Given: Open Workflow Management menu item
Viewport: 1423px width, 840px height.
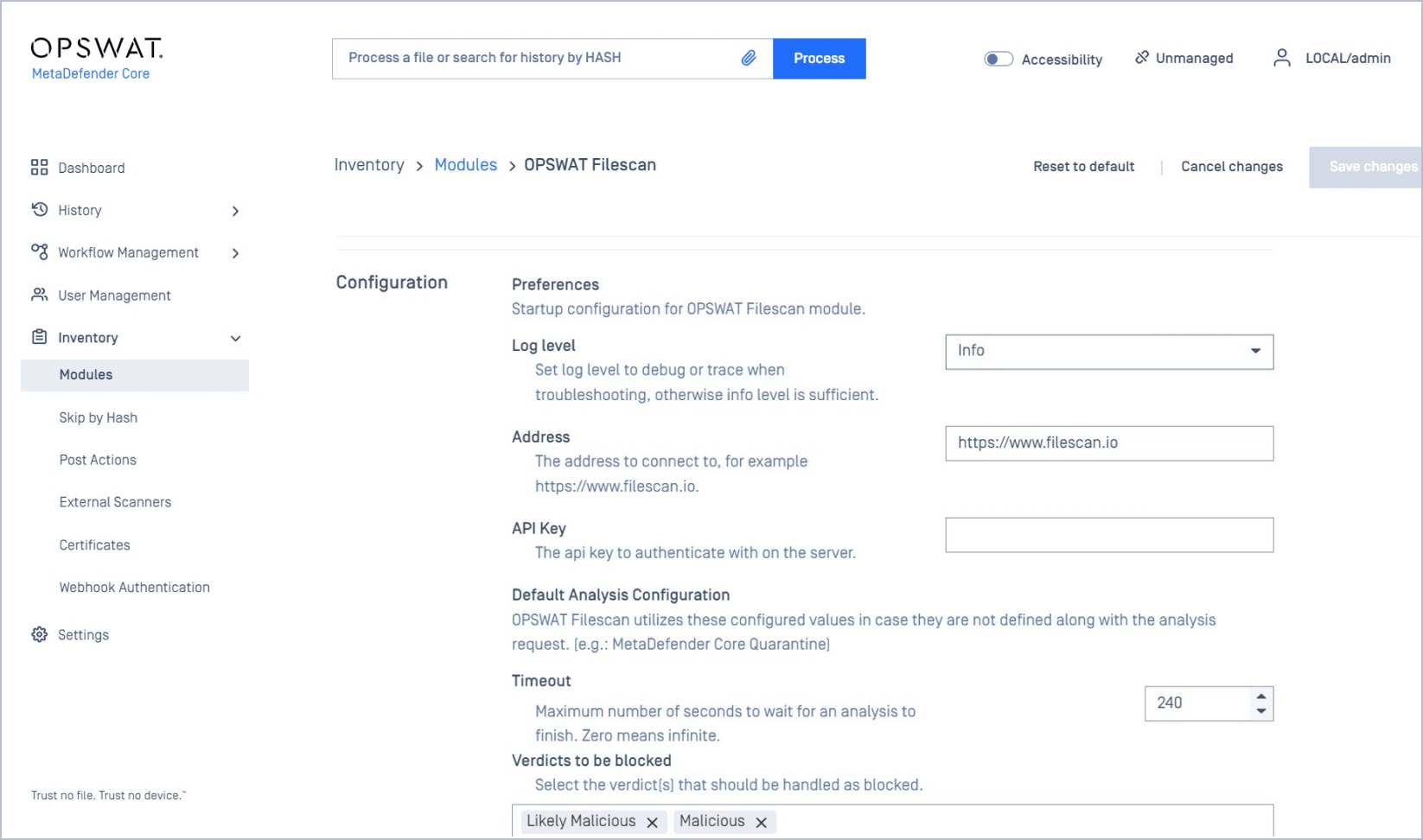Looking at the screenshot, I should coord(128,252).
